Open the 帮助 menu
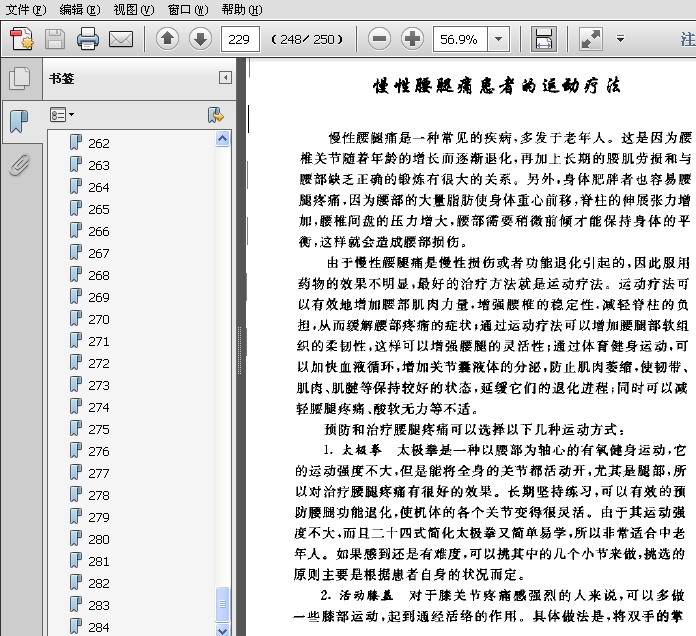 (242, 9)
